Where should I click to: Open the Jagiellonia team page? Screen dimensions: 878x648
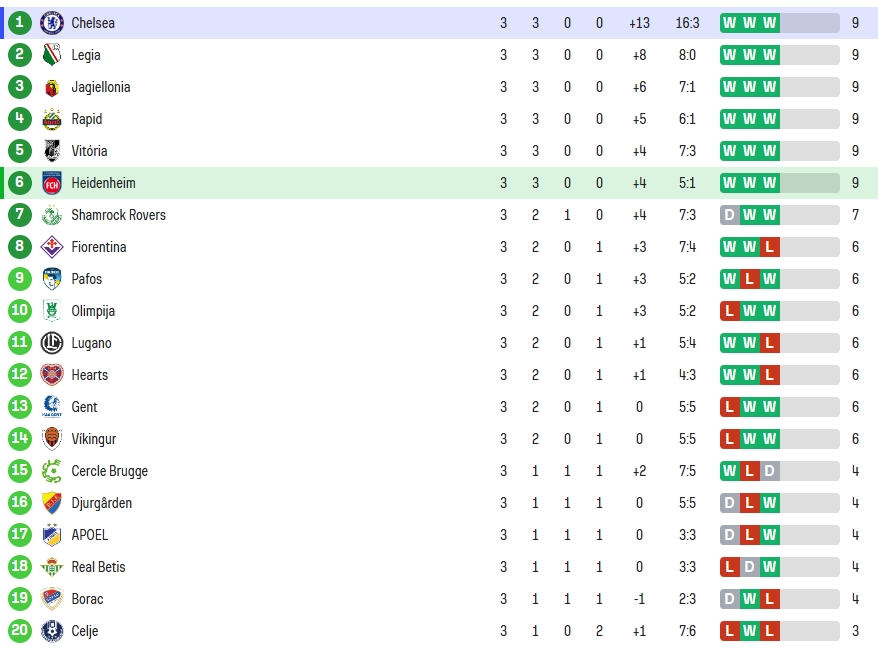coord(101,87)
